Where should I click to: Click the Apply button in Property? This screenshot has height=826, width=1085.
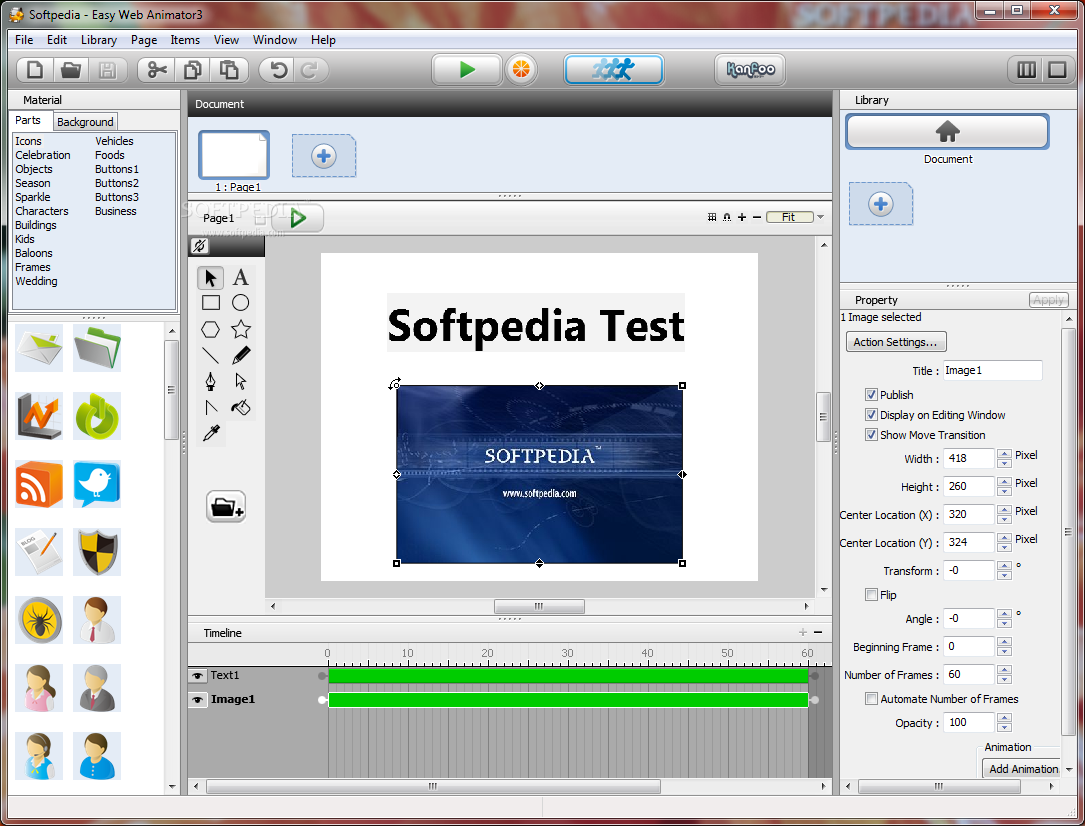tap(1049, 300)
